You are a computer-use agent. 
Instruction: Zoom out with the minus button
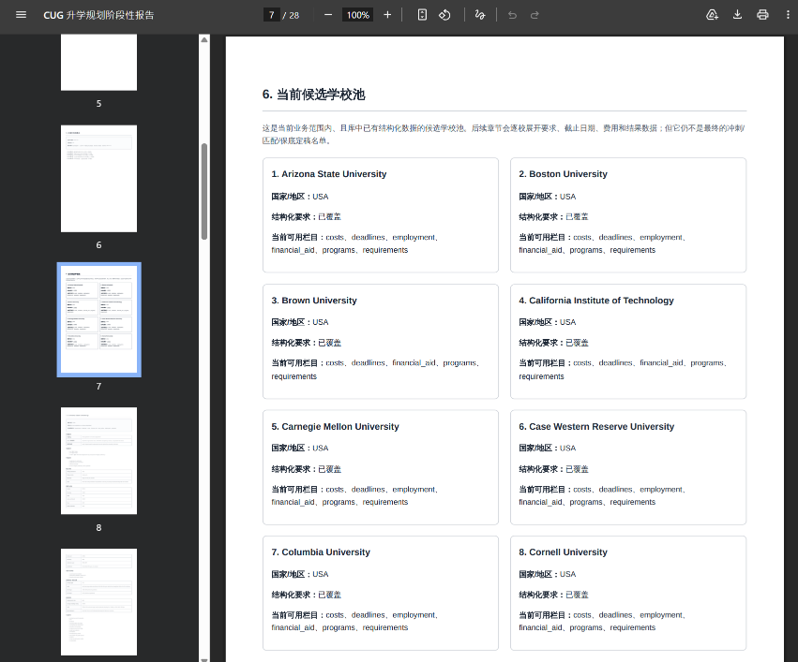328,15
